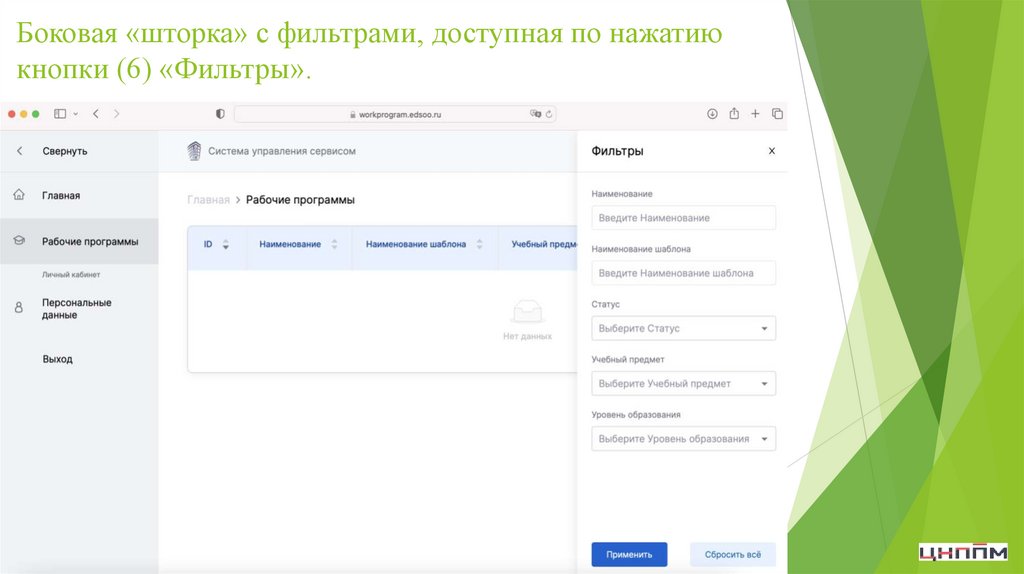The image size is (1024, 574).
Task: Go back with the browser back arrow
Action: click(x=96, y=114)
